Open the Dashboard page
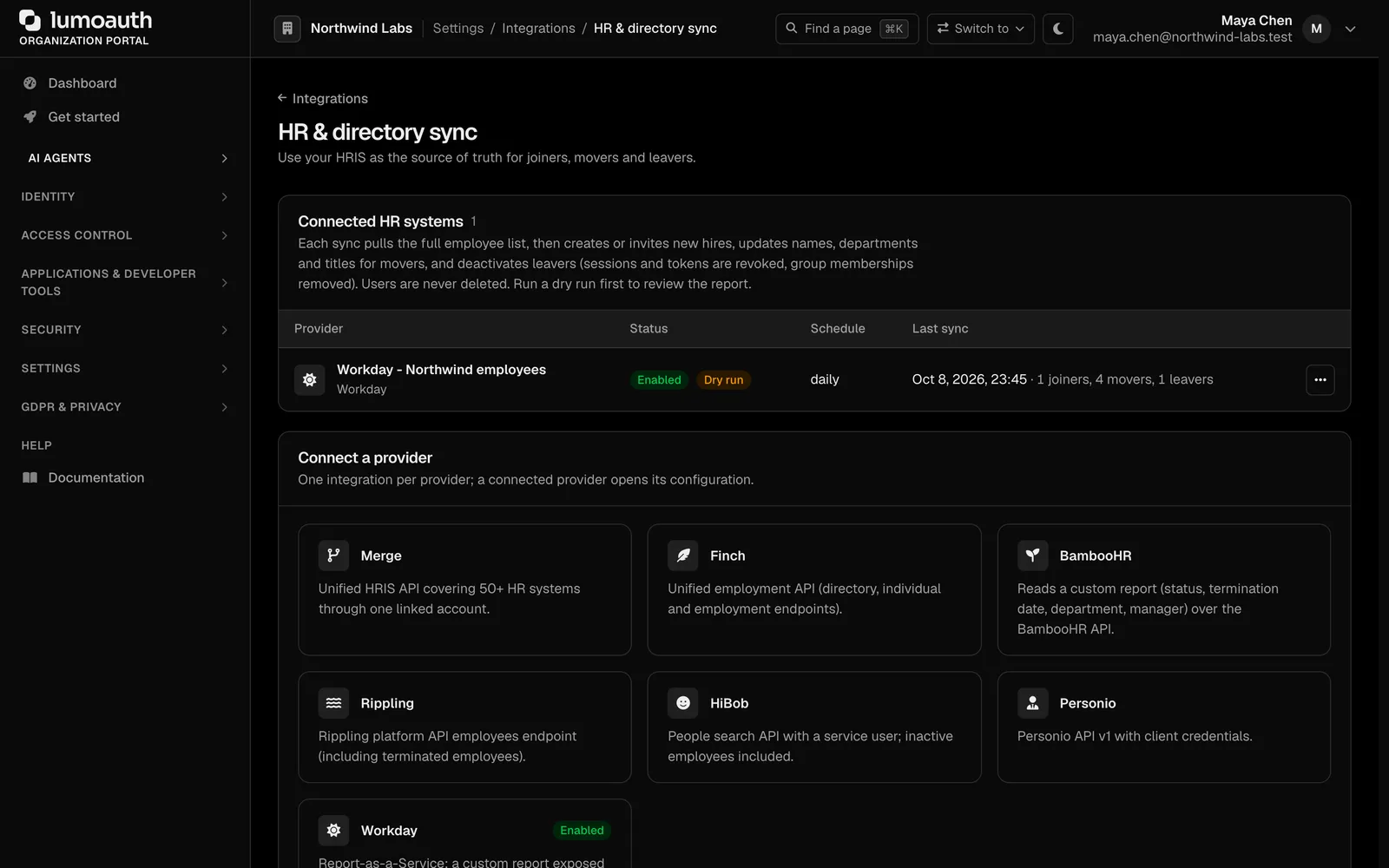Screen dimensions: 1389x868 (x=82, y=83)
